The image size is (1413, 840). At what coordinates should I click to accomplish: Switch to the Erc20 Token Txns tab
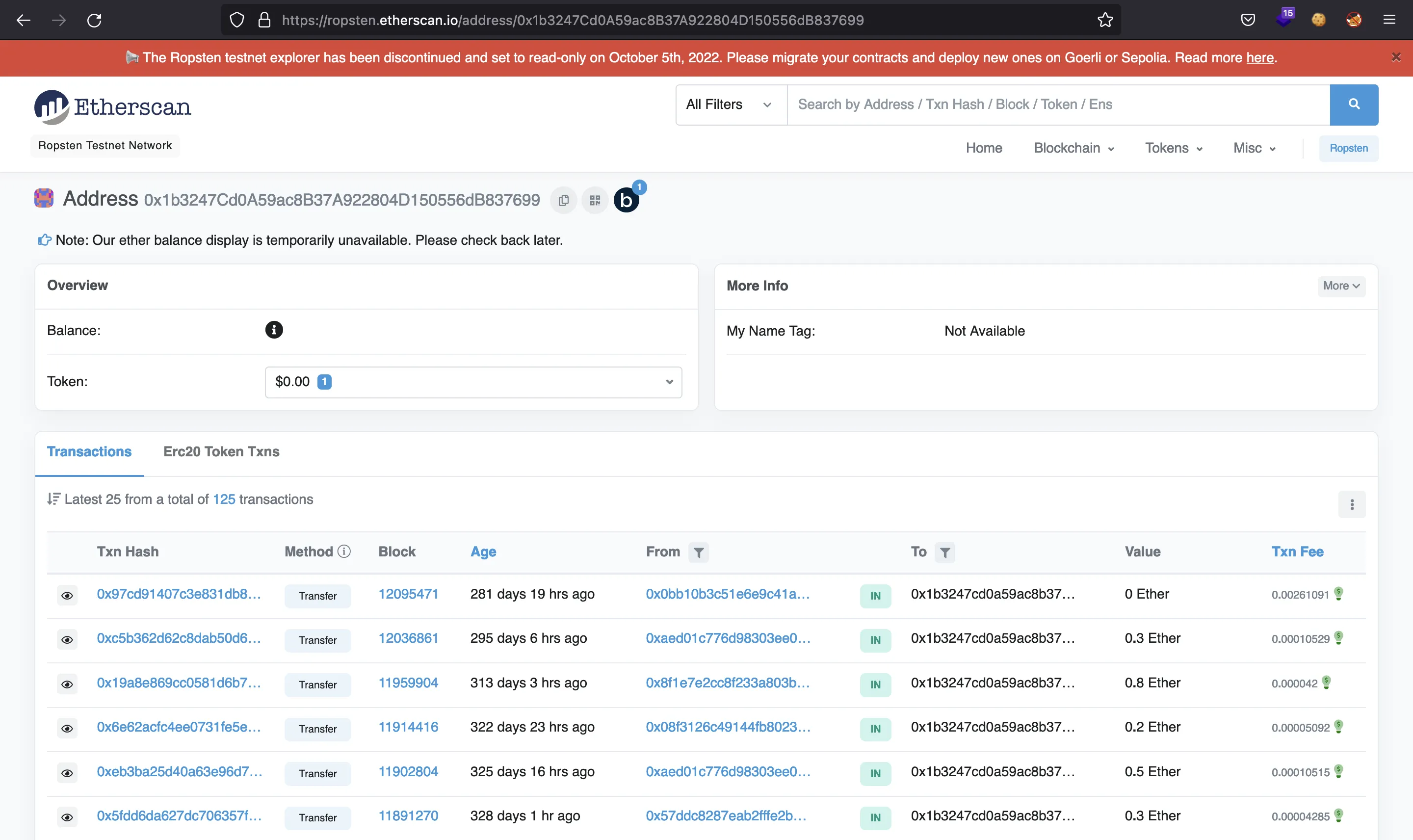[221, 452]
